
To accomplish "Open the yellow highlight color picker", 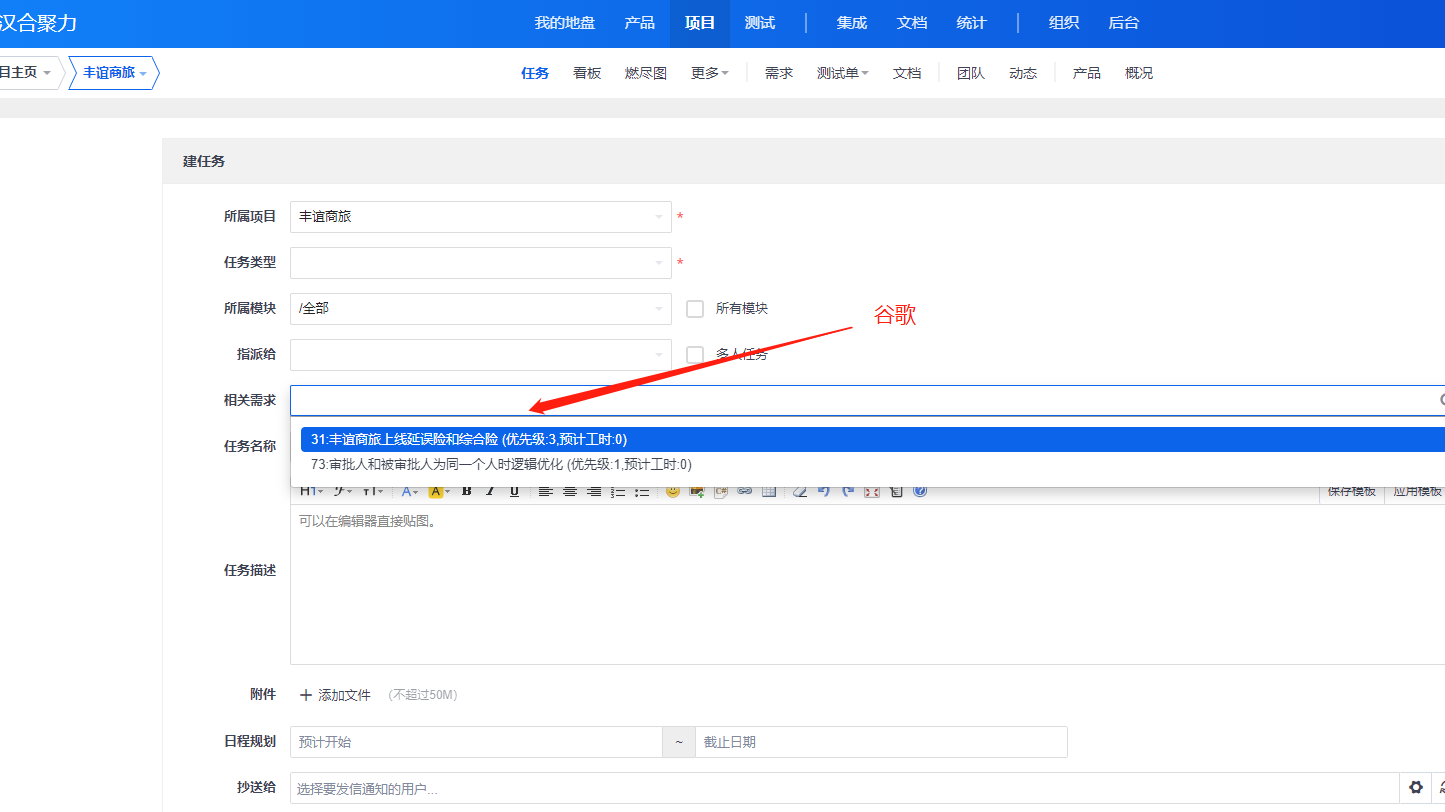I will pos(439,491).
